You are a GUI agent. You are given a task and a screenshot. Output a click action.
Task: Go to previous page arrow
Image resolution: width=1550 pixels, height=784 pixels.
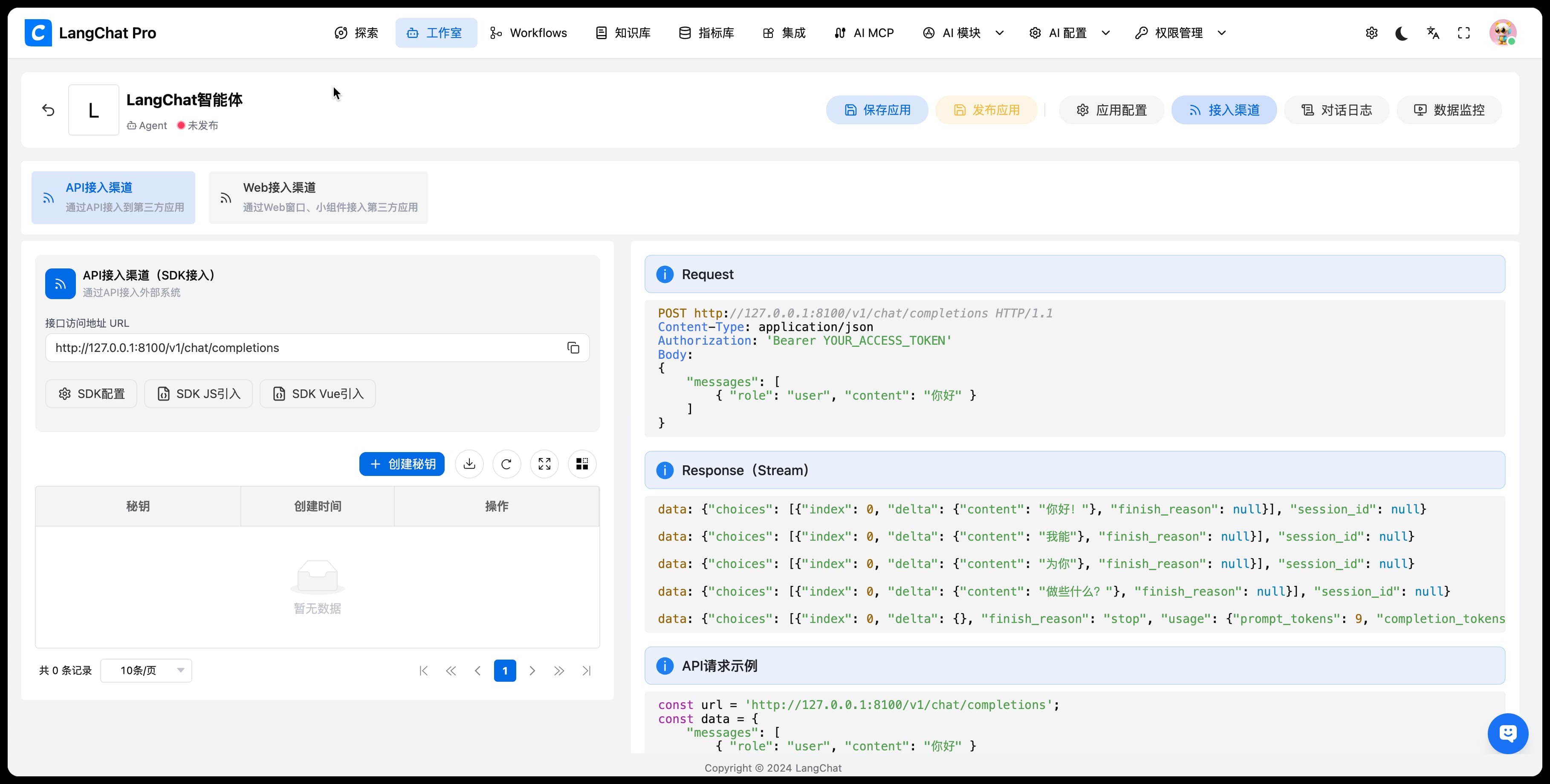tap(478, 670)
